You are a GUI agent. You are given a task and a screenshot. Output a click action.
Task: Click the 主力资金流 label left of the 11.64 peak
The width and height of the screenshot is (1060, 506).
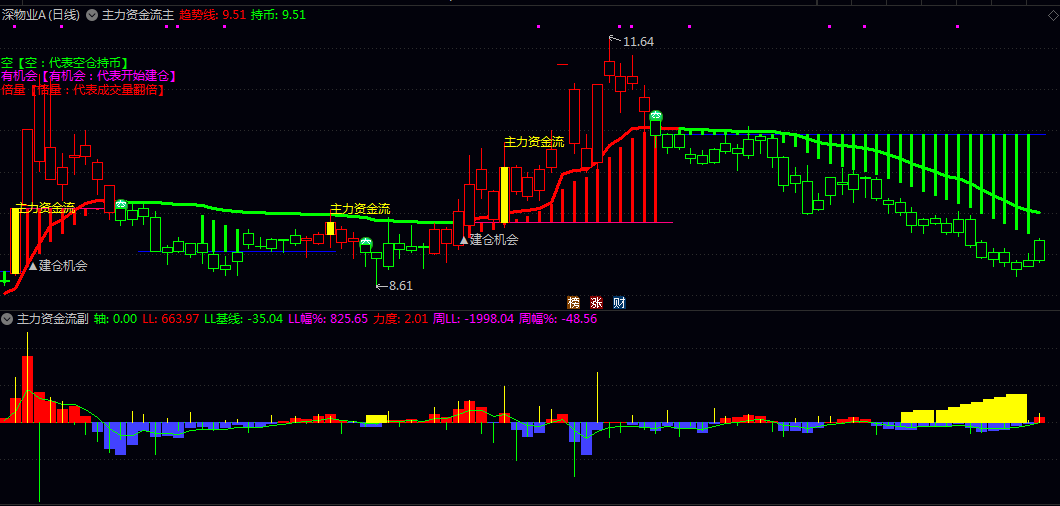[534, 142]
